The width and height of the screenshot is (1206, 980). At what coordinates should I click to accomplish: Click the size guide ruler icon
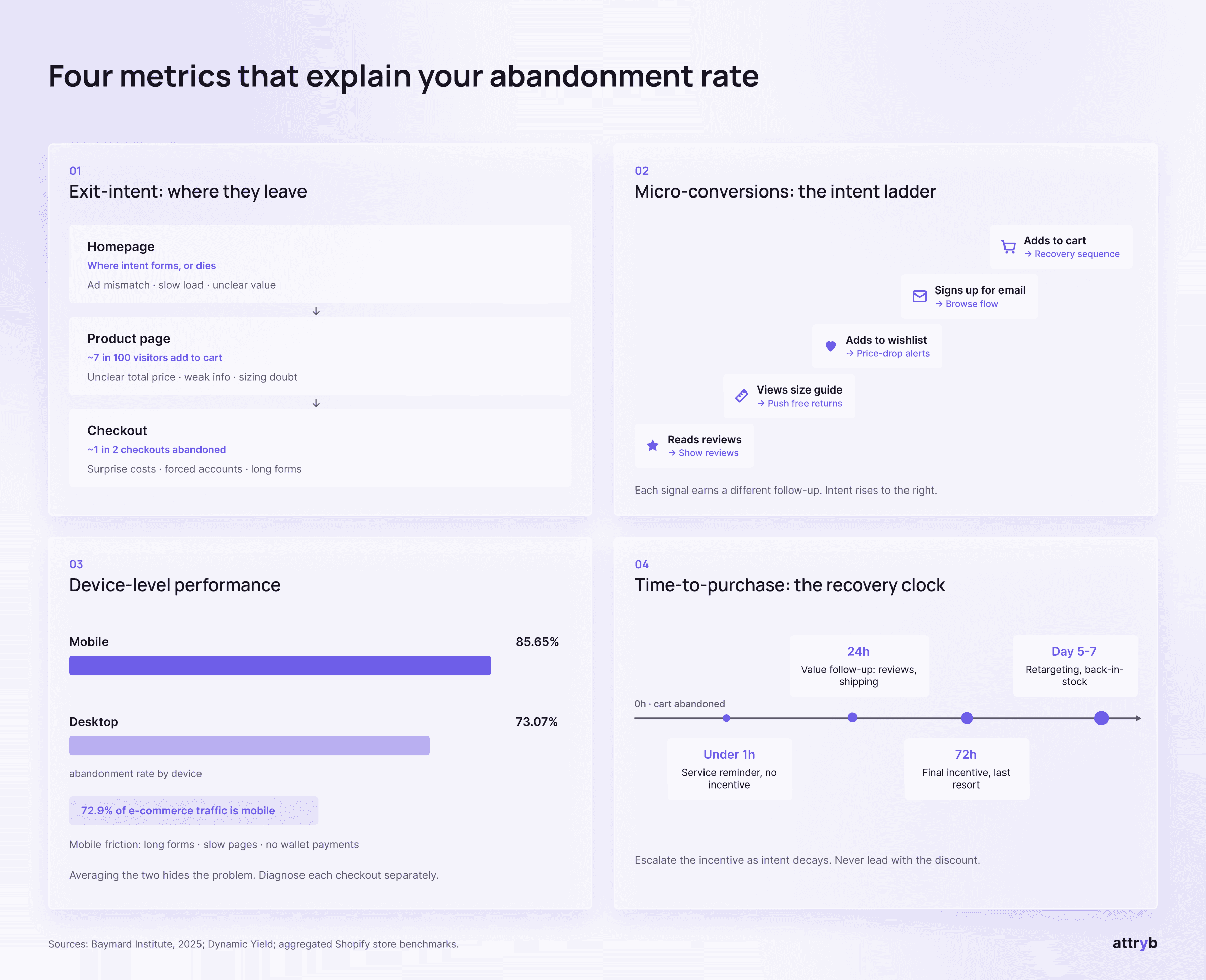point(742,396)
